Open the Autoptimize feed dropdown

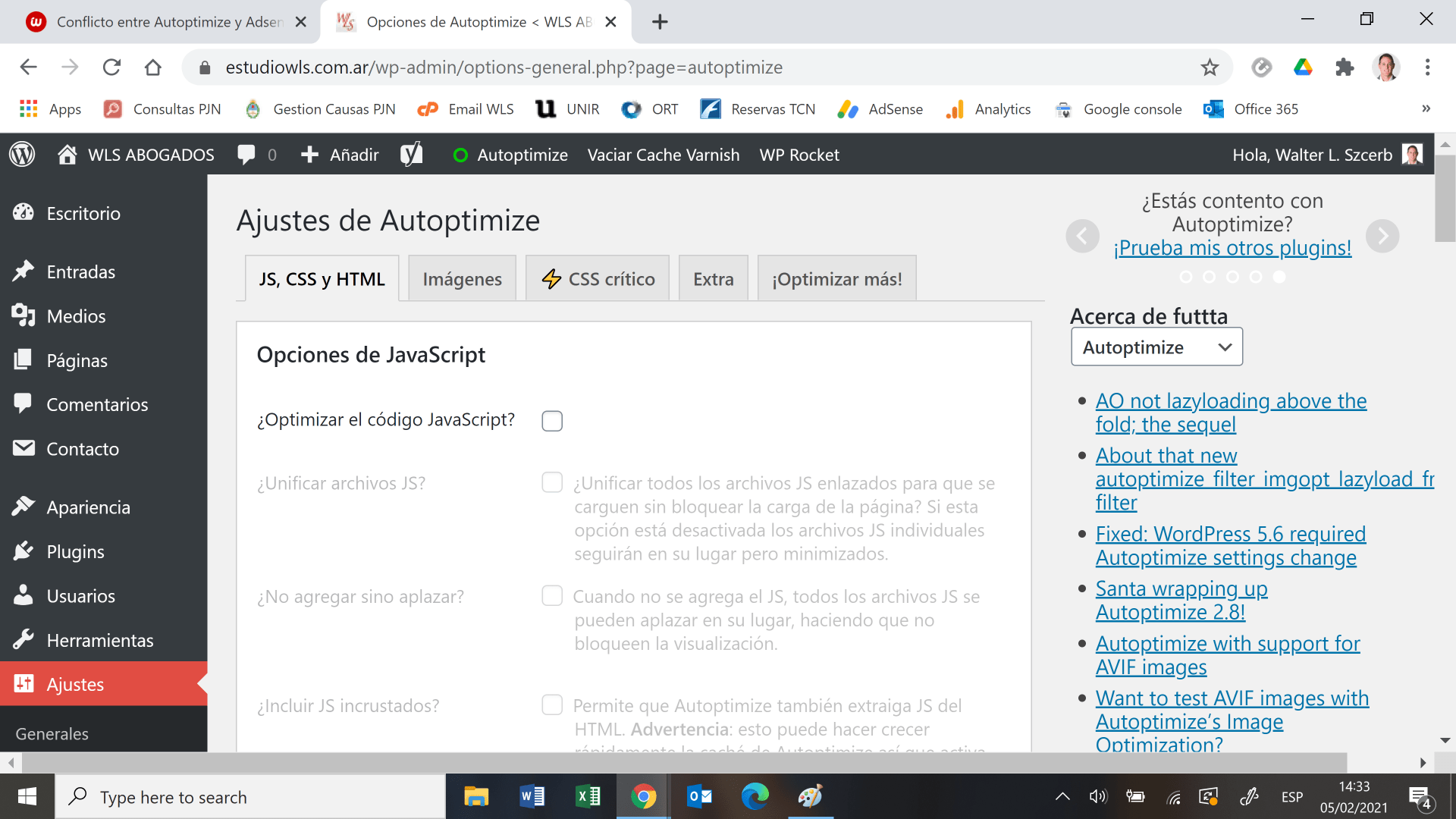[1156, 347]
